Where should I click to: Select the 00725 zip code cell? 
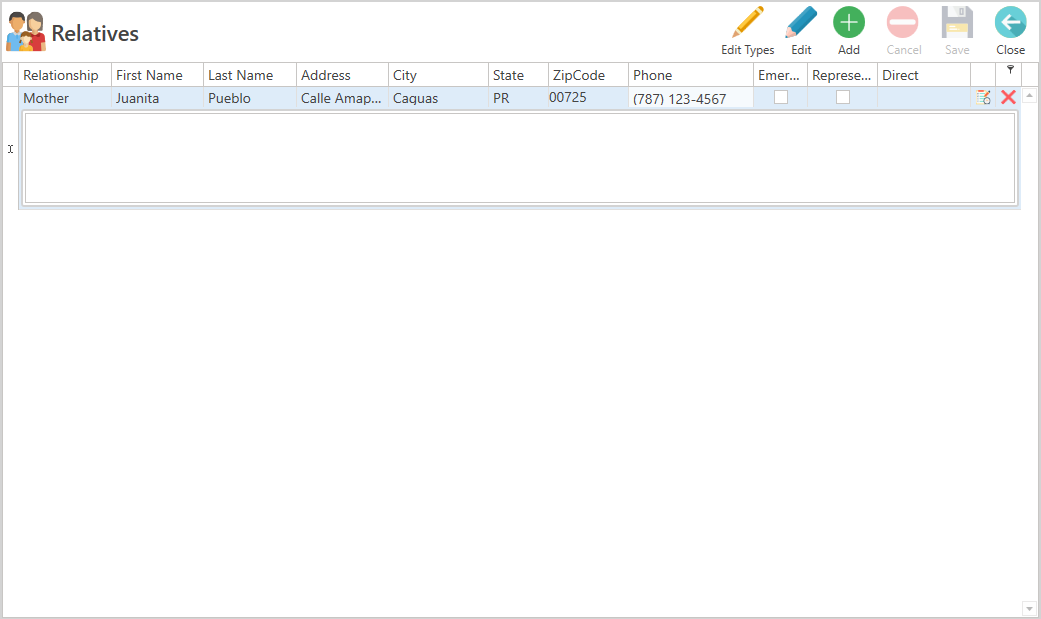pyautogui.click(x=588, y=98)
